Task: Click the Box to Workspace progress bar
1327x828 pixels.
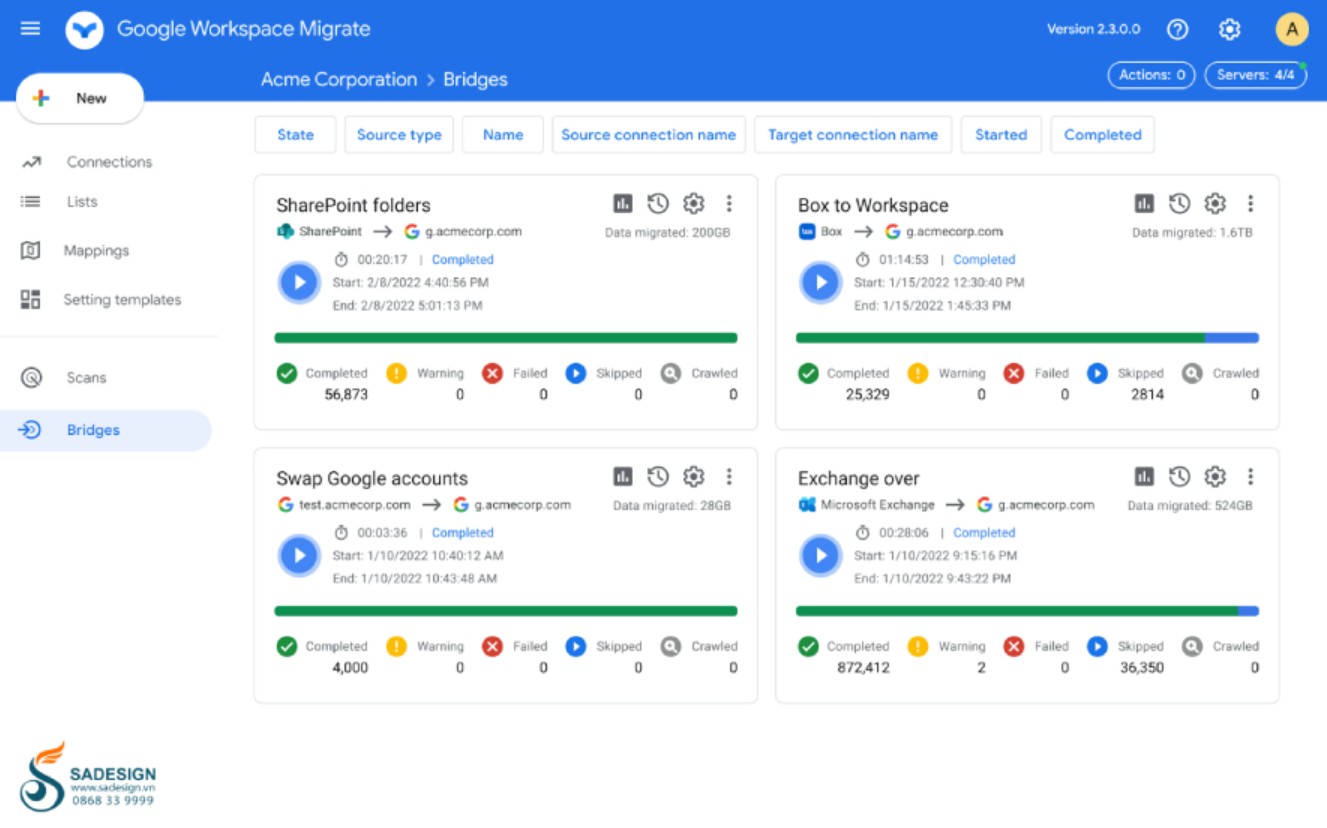Action: coord(1027,338)
